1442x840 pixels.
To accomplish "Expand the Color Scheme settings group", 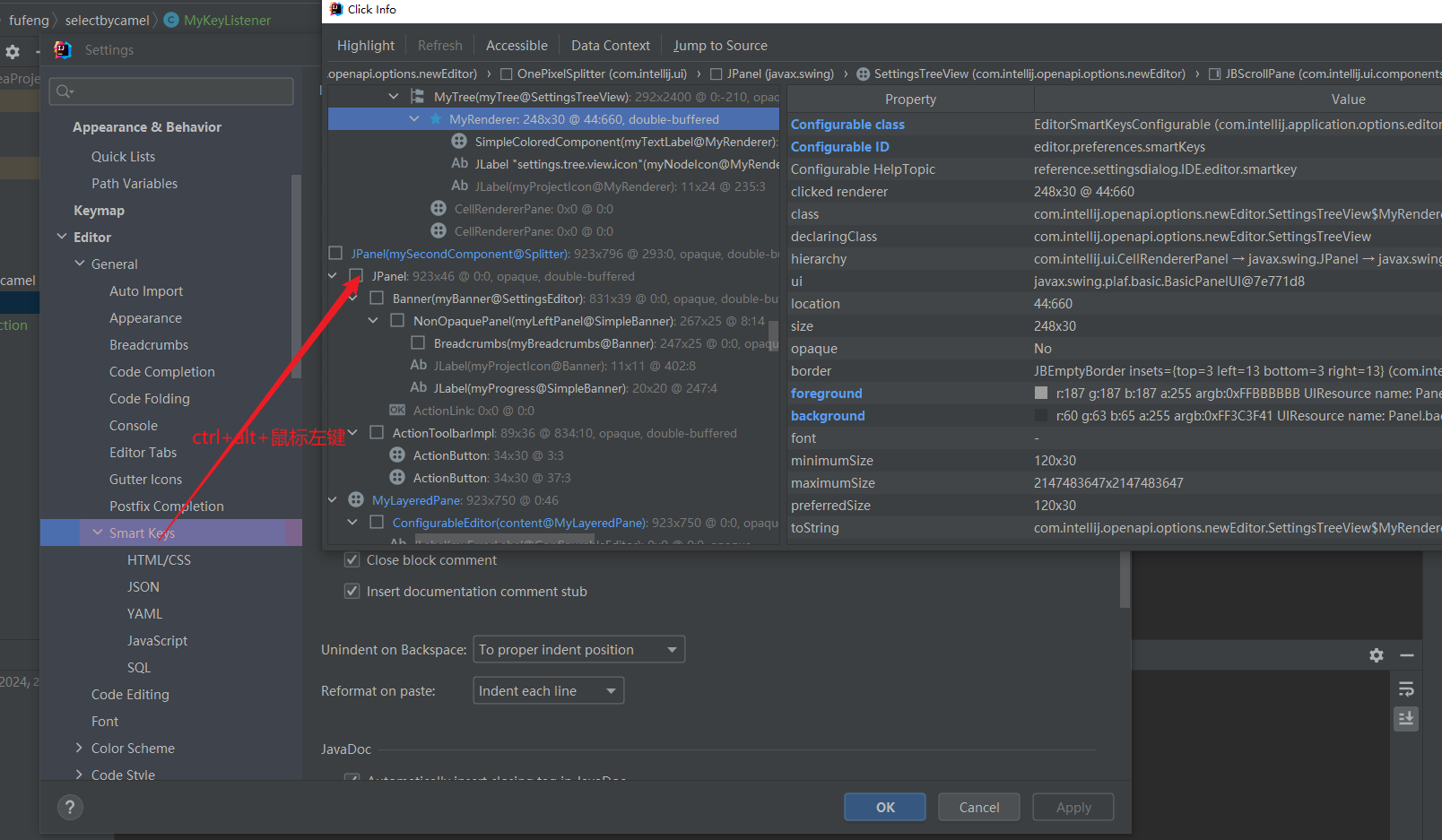I will pos(79,748).
